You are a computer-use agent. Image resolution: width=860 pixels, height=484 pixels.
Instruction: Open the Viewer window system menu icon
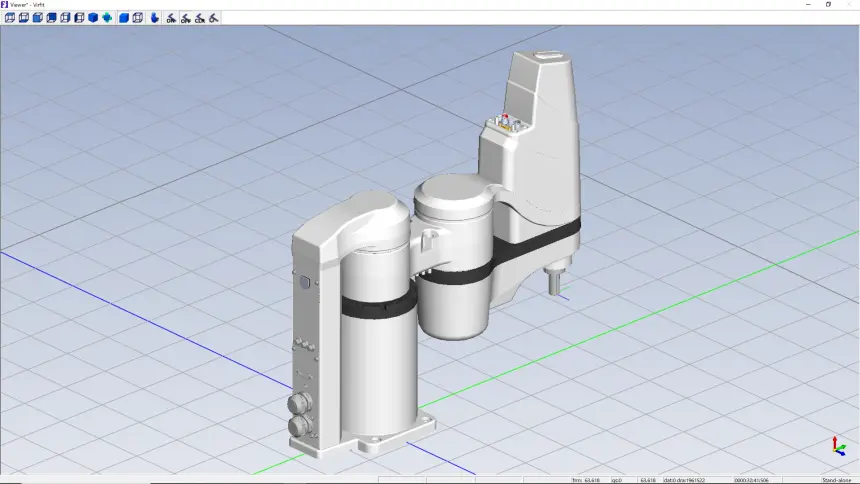click(5, 4)
